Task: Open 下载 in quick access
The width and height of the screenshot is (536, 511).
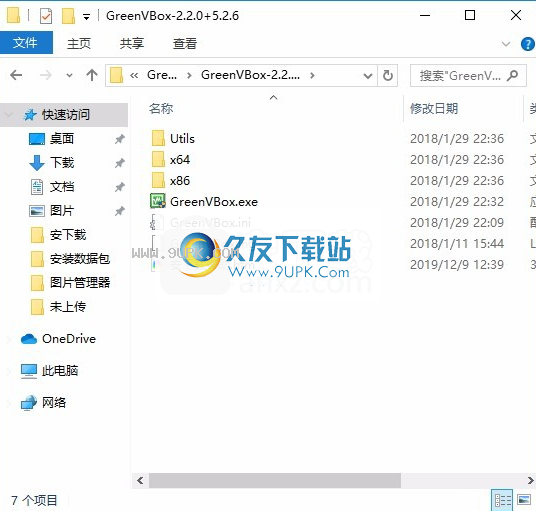Action: [x=62, y=163]
